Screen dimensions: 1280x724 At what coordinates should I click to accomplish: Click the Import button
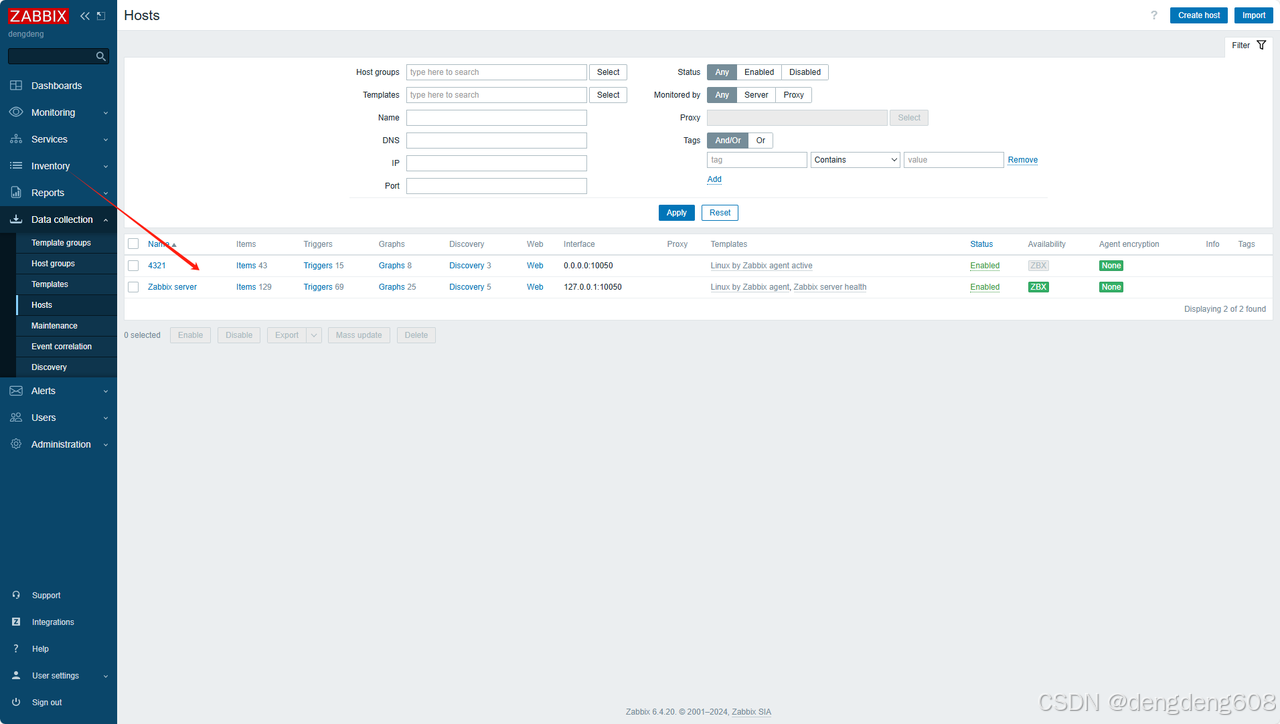(x=1254, y=15)
